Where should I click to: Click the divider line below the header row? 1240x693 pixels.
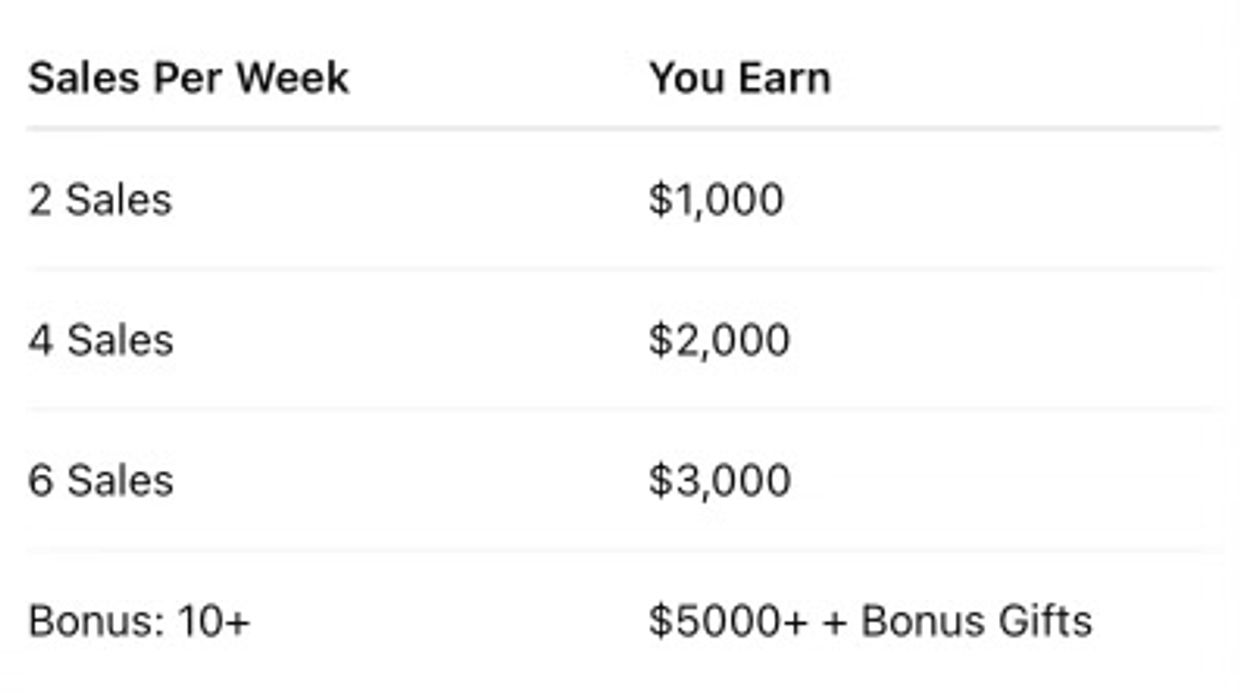622,129
